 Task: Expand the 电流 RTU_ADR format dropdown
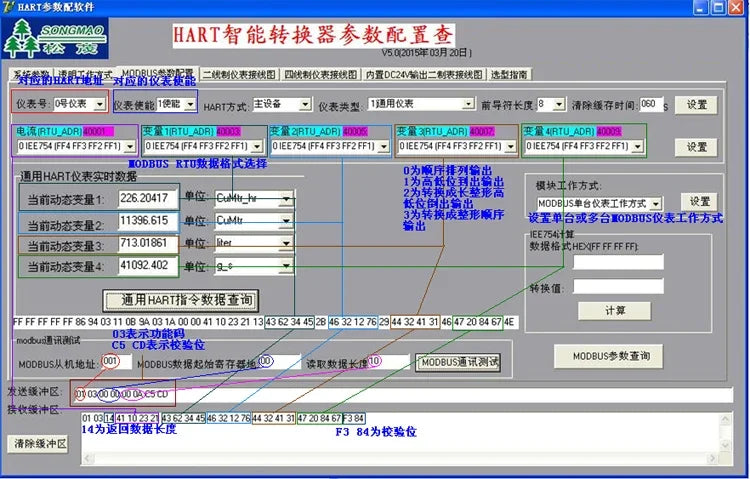[77, 146]
